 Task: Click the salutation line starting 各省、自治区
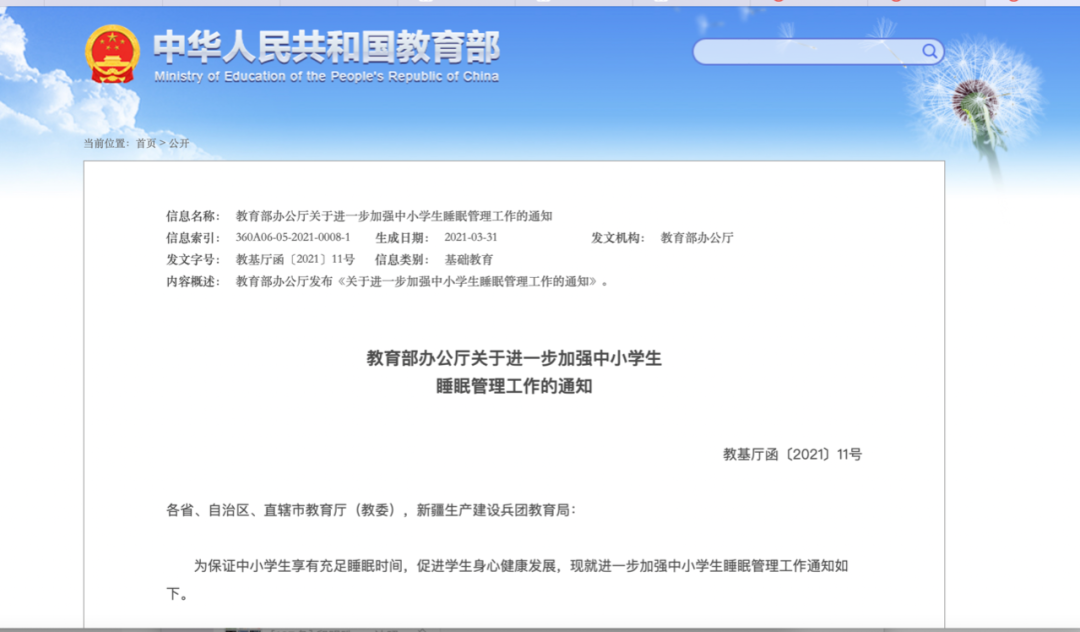point(371,510)
